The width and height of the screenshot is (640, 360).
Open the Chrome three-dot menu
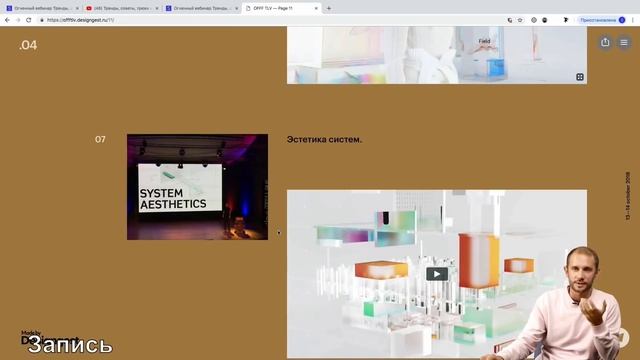pos(633,20)
